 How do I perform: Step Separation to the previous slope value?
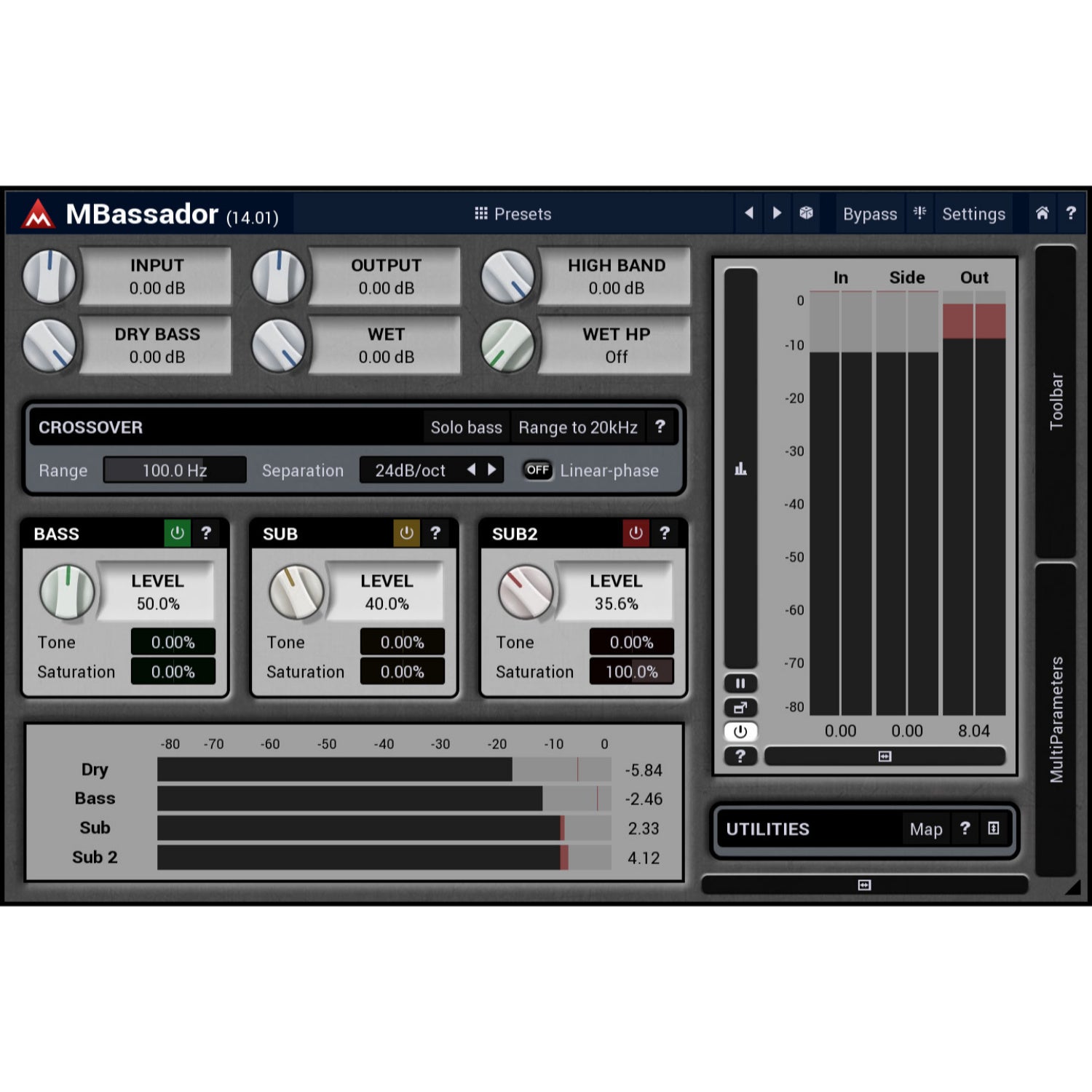pyautogui.click(x=472, y=470)
